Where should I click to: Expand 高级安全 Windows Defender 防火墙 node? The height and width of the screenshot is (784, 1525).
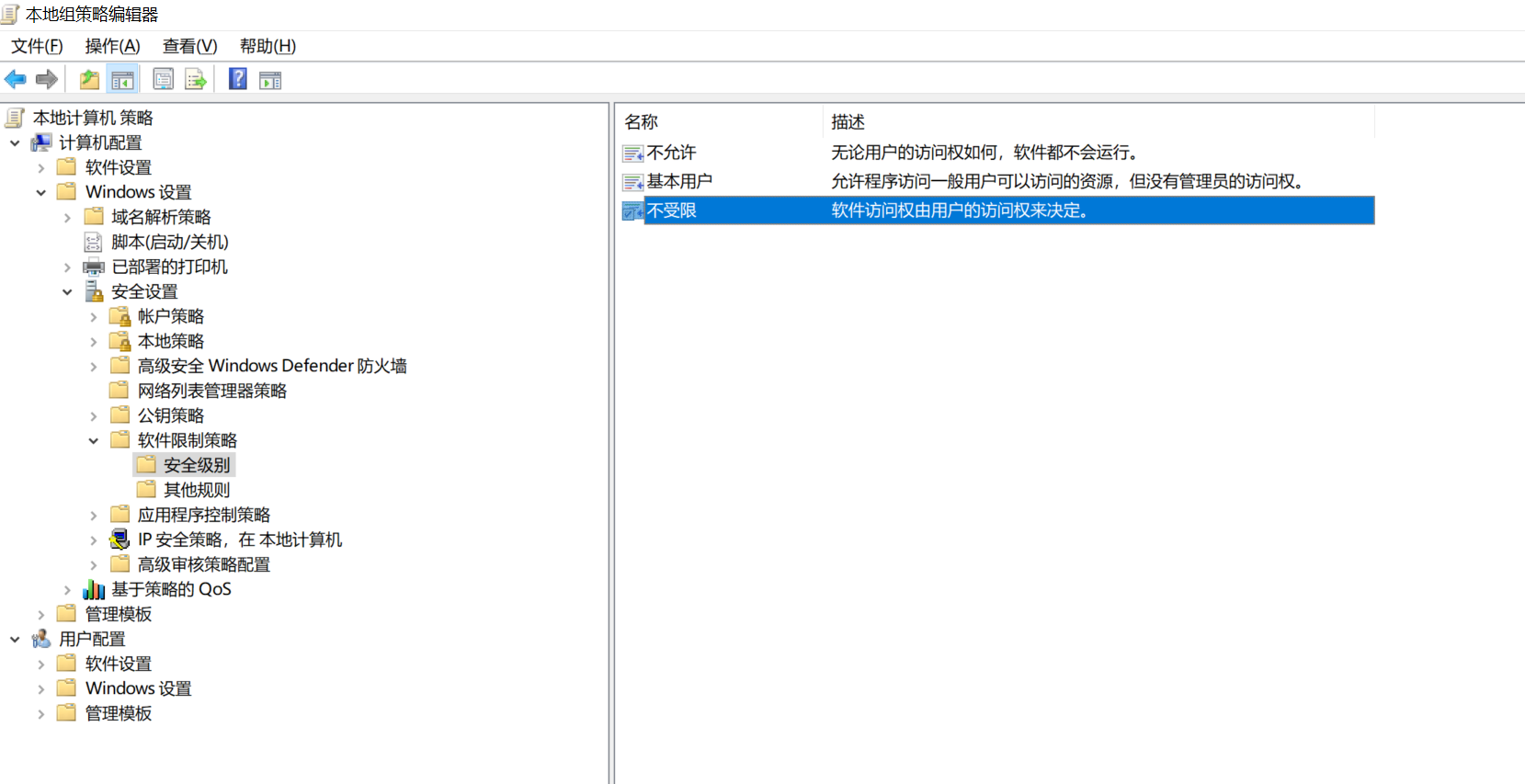(93, 366)
